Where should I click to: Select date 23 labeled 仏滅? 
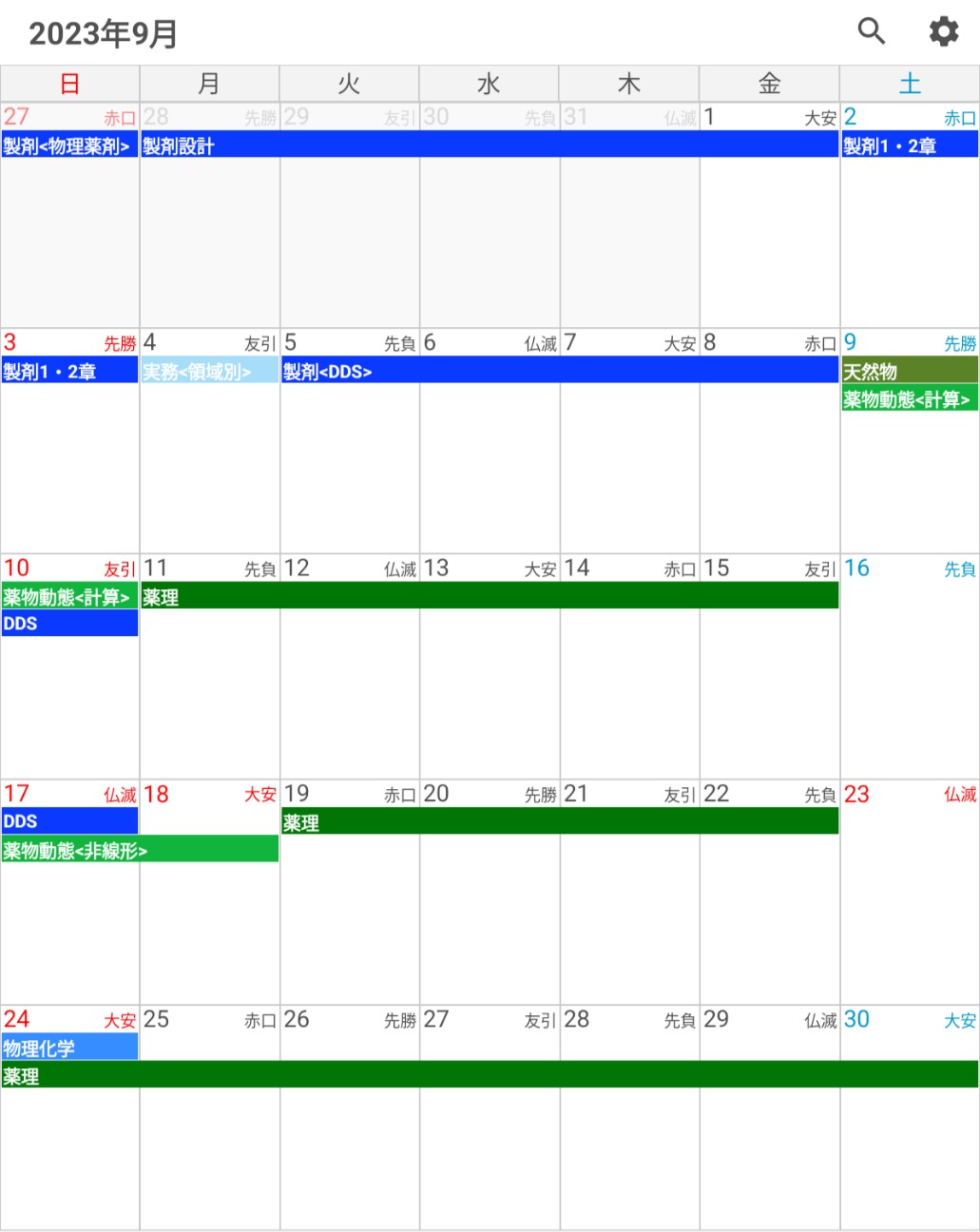(x=910, y=892)
